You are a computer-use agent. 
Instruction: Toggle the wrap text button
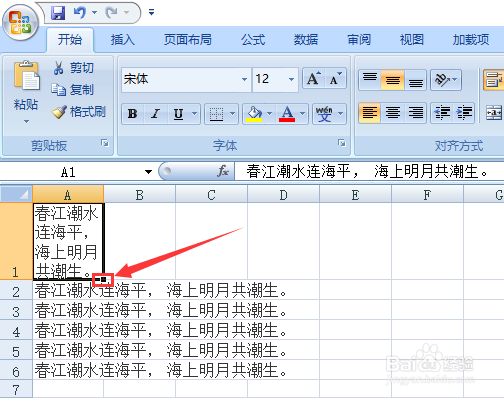click(494, 80)
